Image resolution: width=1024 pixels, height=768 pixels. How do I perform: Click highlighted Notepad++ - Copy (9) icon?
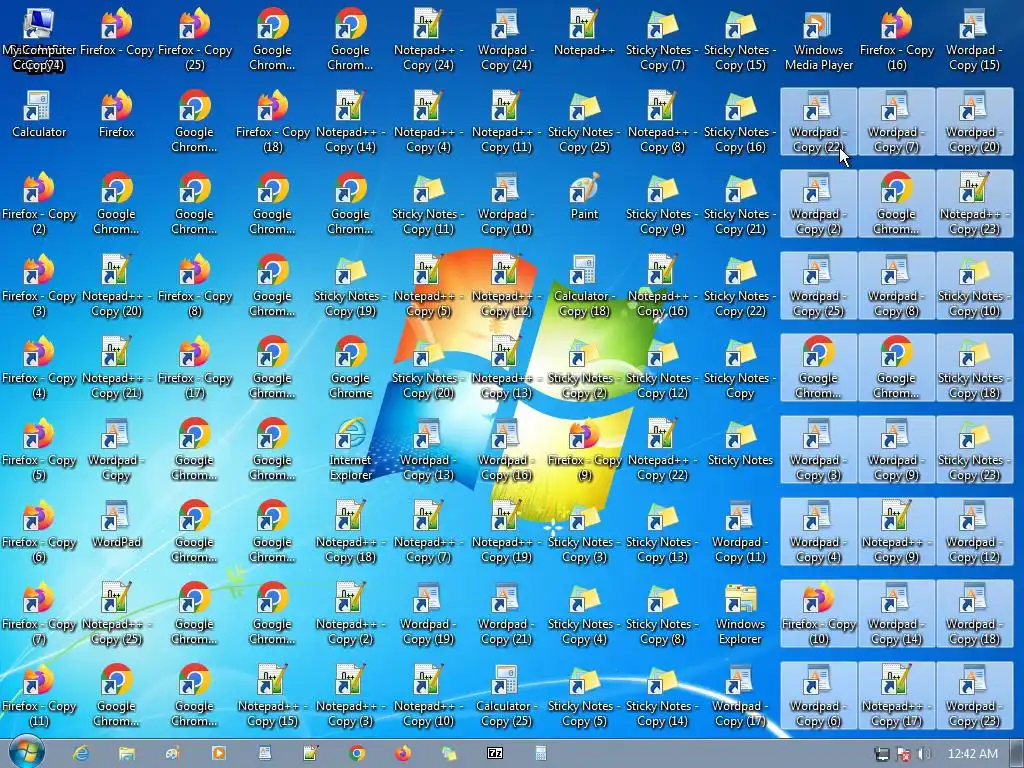click(896, 533)
